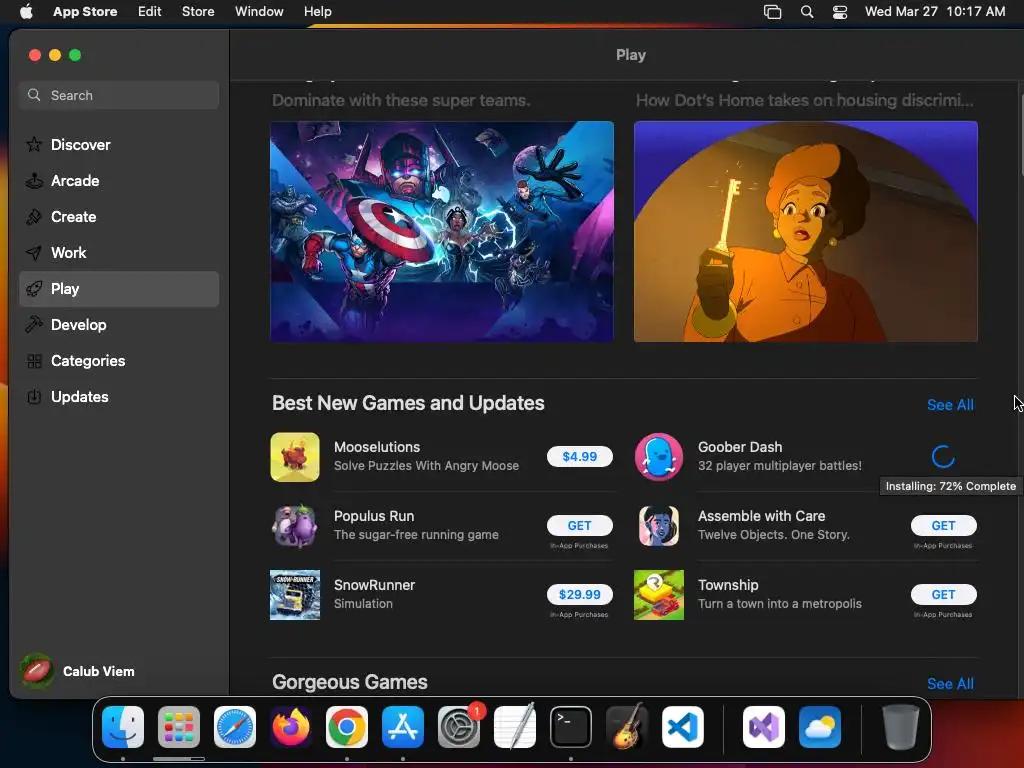
Task: Click the Populus Run title text
Action: 374,516
